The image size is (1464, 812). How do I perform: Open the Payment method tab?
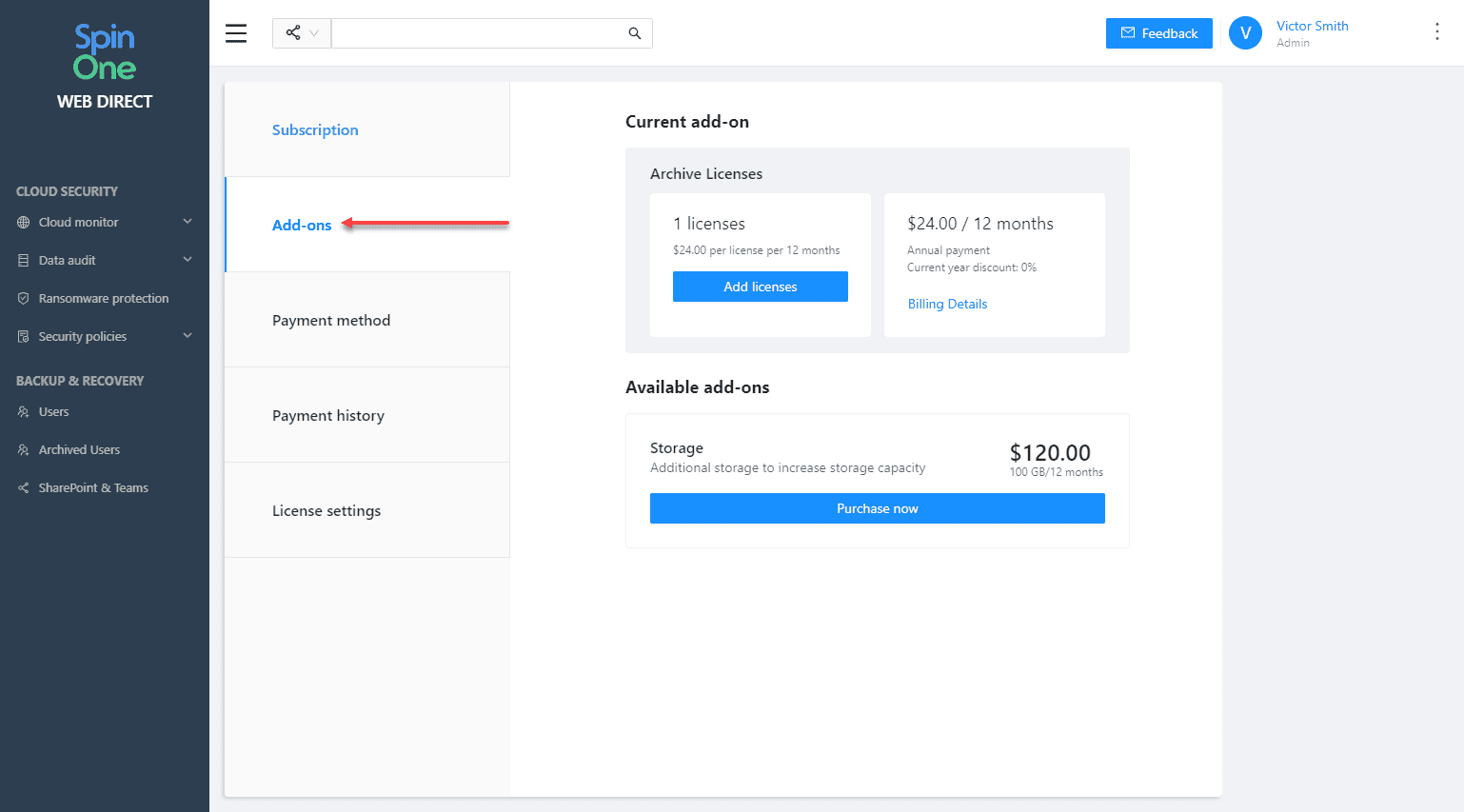pyautogui.click(x=331, y=321)
